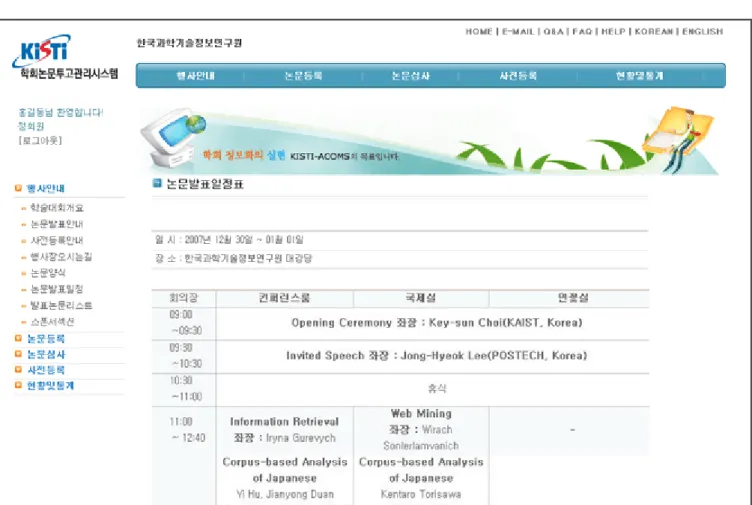Click orange icon beside sidebar 논문등록
Image resolution: width=752 pixels, height=505 pixels.
pyautogui.click(x=18, y=338)
